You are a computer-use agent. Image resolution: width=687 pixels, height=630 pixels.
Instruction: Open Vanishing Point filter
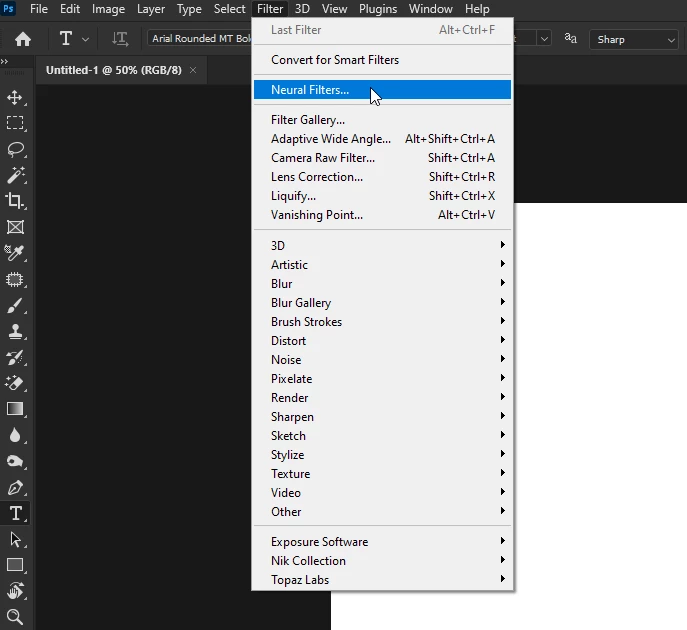pyautogui.click(x=382, y=215)
